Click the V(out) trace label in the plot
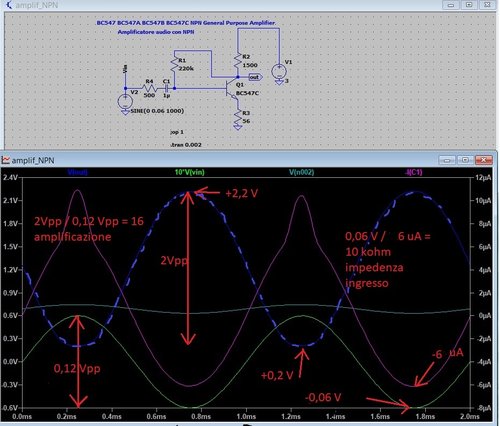The width and height of the screenshot is (500, 426). pyautogui.click(x=77, y=172)
